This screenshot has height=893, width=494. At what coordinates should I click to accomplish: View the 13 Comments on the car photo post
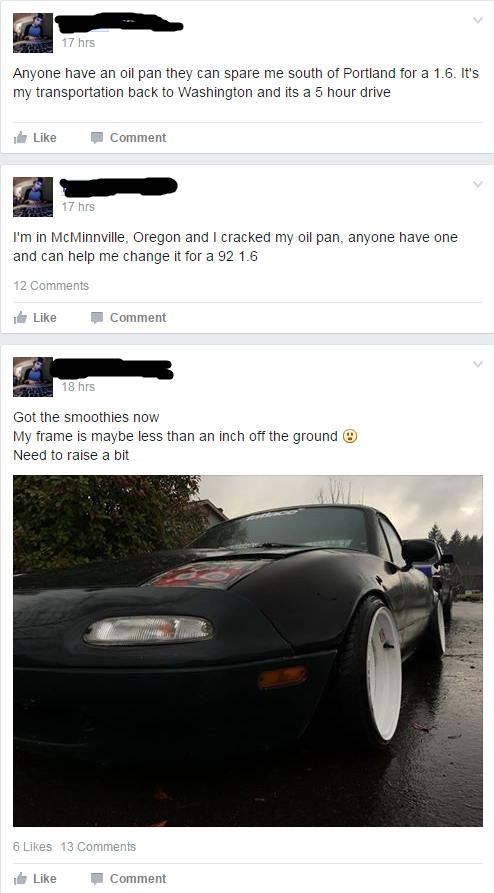(98, 847)
